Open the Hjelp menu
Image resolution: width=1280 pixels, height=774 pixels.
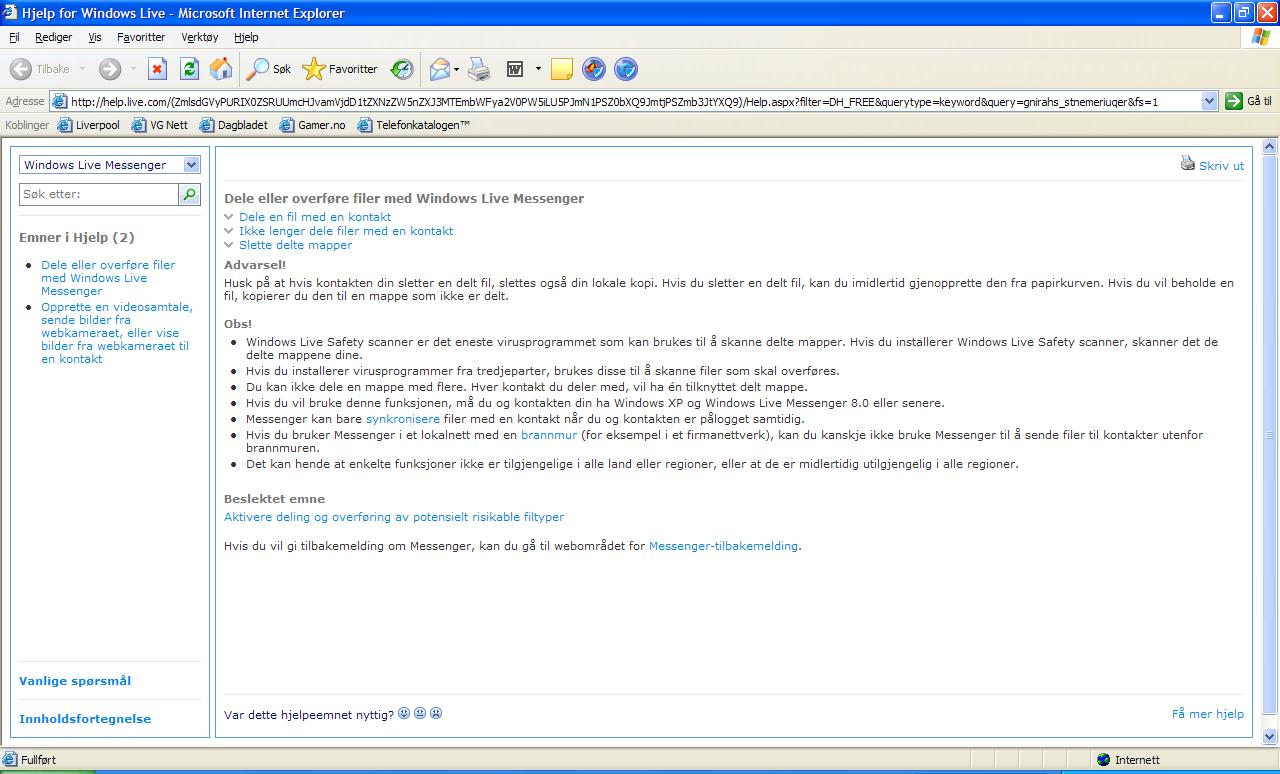246,37
